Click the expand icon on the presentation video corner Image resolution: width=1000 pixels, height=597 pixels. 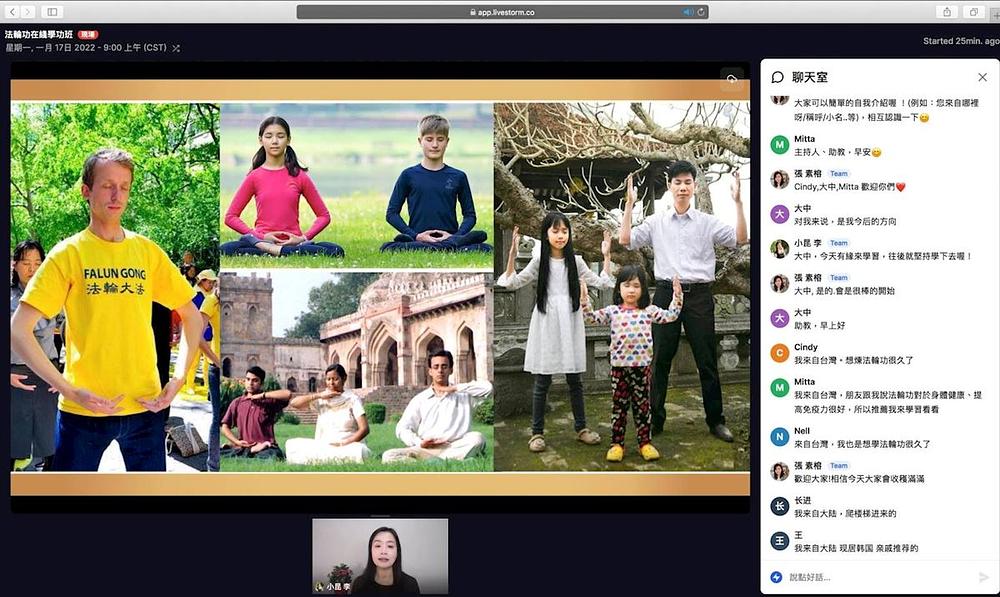[x=731, y=80]
